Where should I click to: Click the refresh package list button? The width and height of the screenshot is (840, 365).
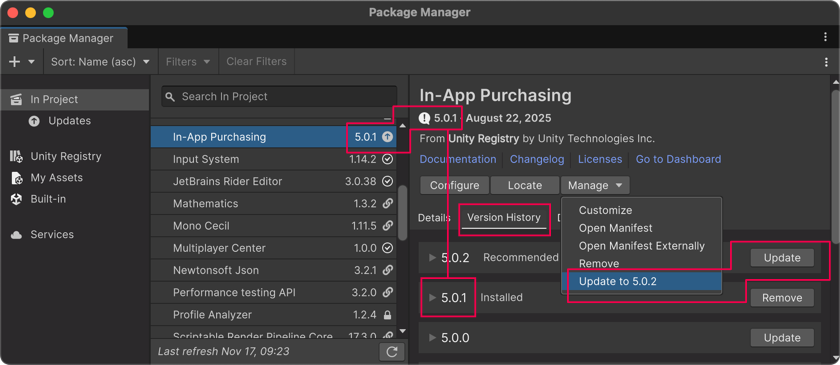392,352
